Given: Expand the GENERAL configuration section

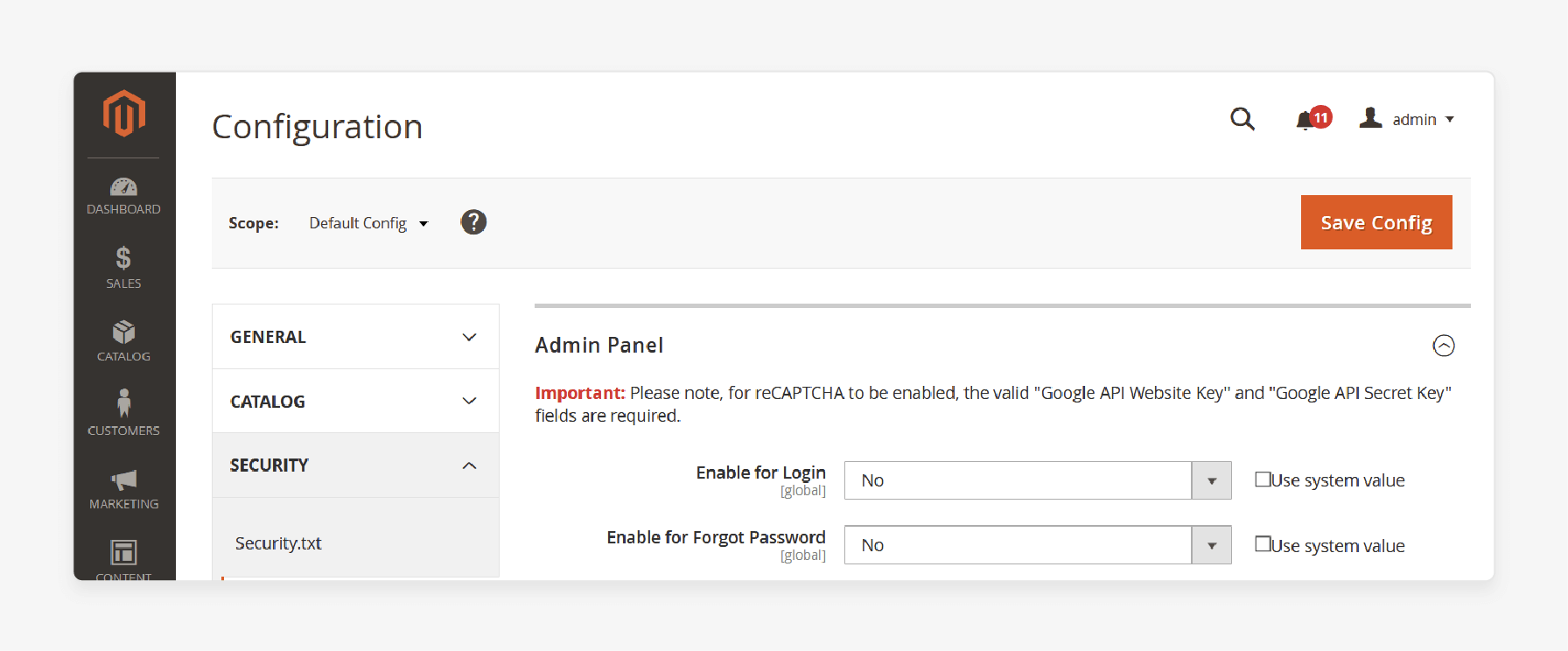Looking at the screenshot, I should coord(355,337).
